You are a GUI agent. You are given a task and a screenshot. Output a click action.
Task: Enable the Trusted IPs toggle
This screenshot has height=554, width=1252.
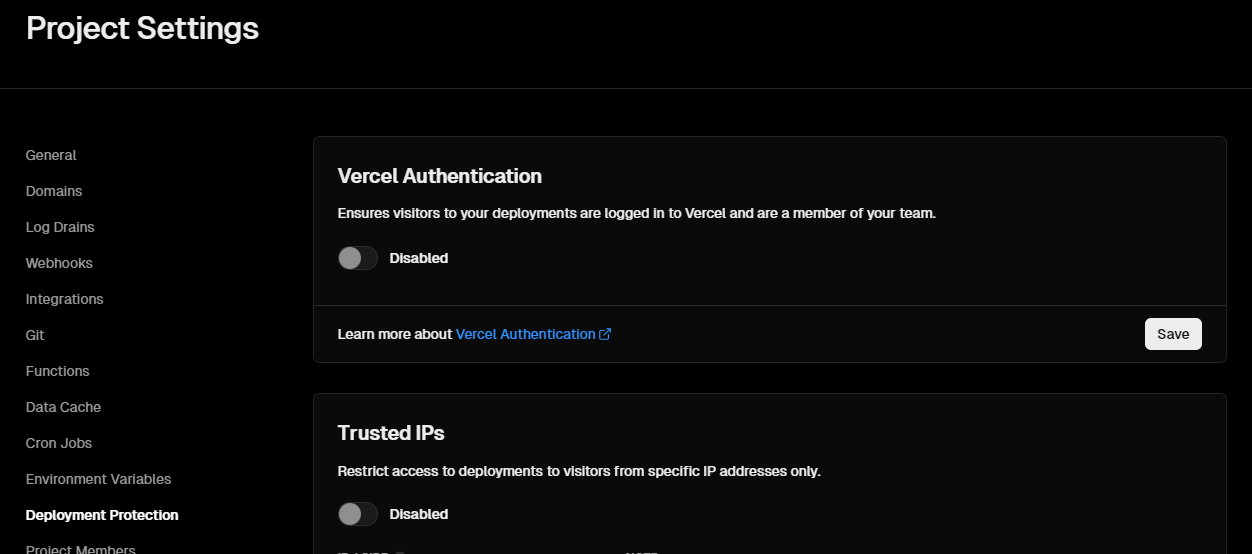click(x=357, y=514)
